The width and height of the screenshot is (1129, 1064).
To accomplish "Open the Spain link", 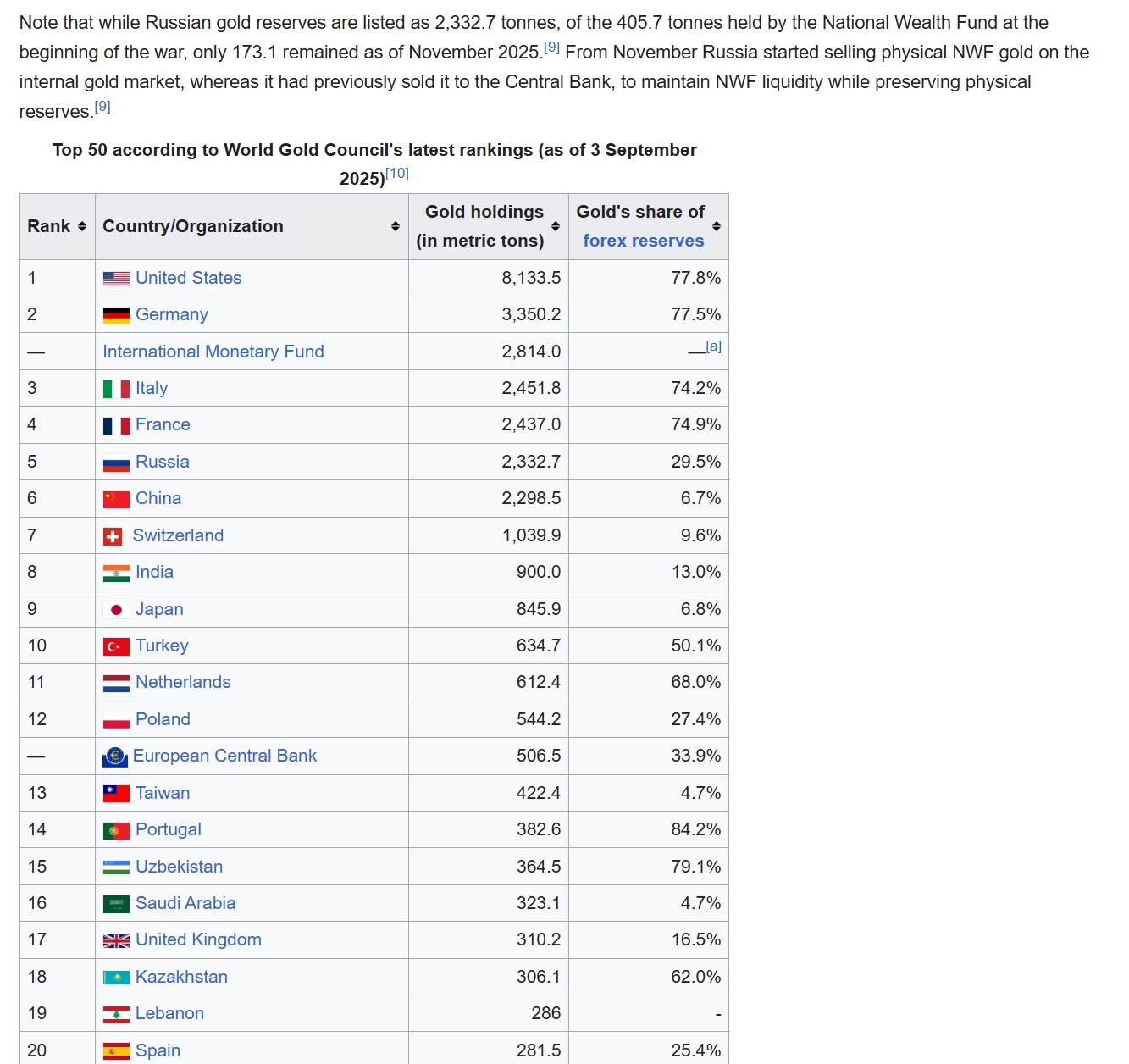I will (x=158, y=1050).
